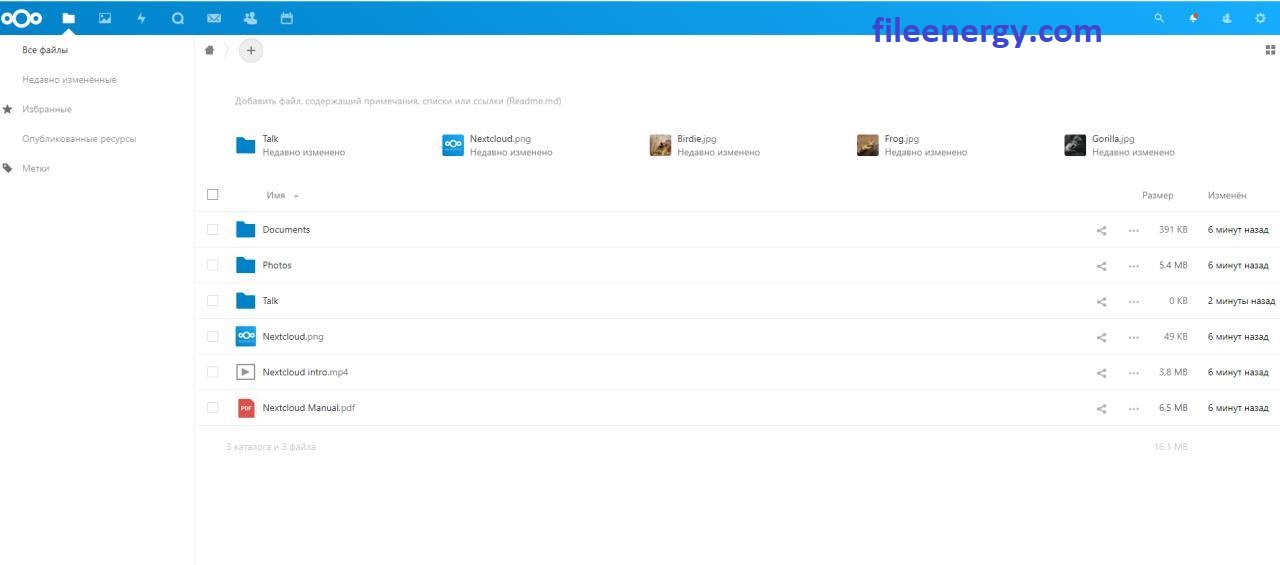Viewport: 1280px width, 565px height.
Task: Tick the checkbox for Nextcloud intro.mp4
Action: coord(212,372)
